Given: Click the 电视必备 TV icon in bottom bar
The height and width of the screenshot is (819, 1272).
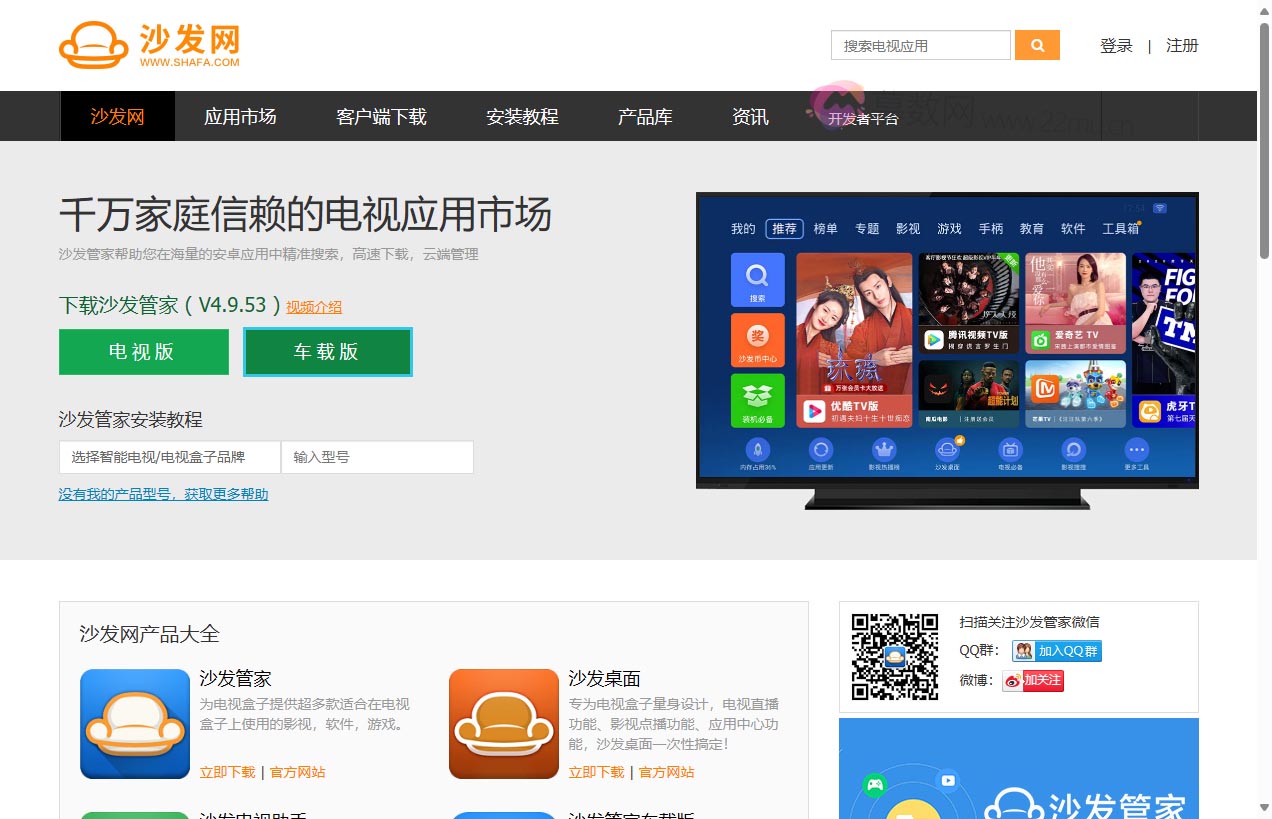Looking at the screenshot, I should point(1011,449).
